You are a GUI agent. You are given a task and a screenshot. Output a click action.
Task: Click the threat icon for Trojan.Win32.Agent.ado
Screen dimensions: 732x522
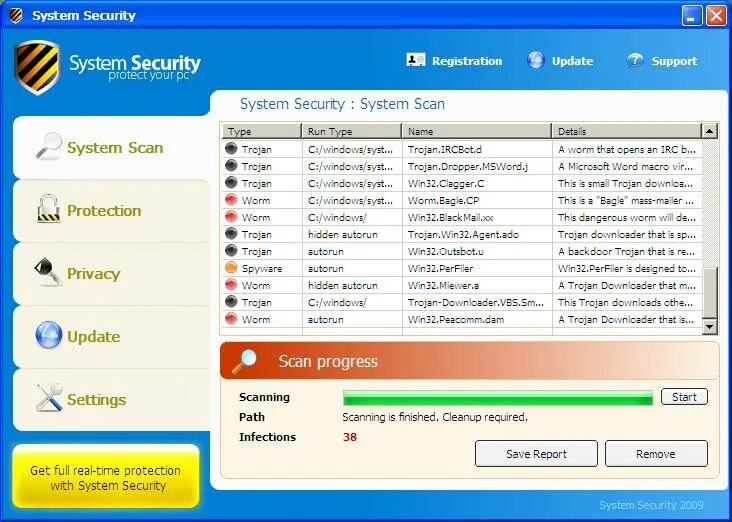(231, 233)
